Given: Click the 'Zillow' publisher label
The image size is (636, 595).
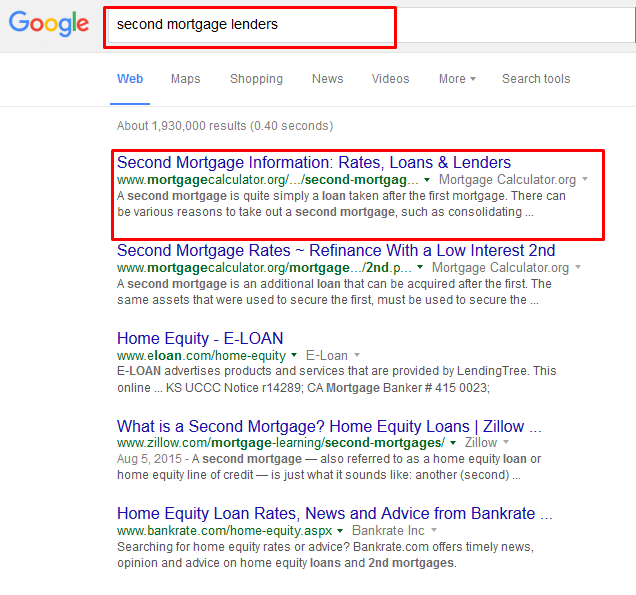Looking at the screenshot, I should click(481, 442).
